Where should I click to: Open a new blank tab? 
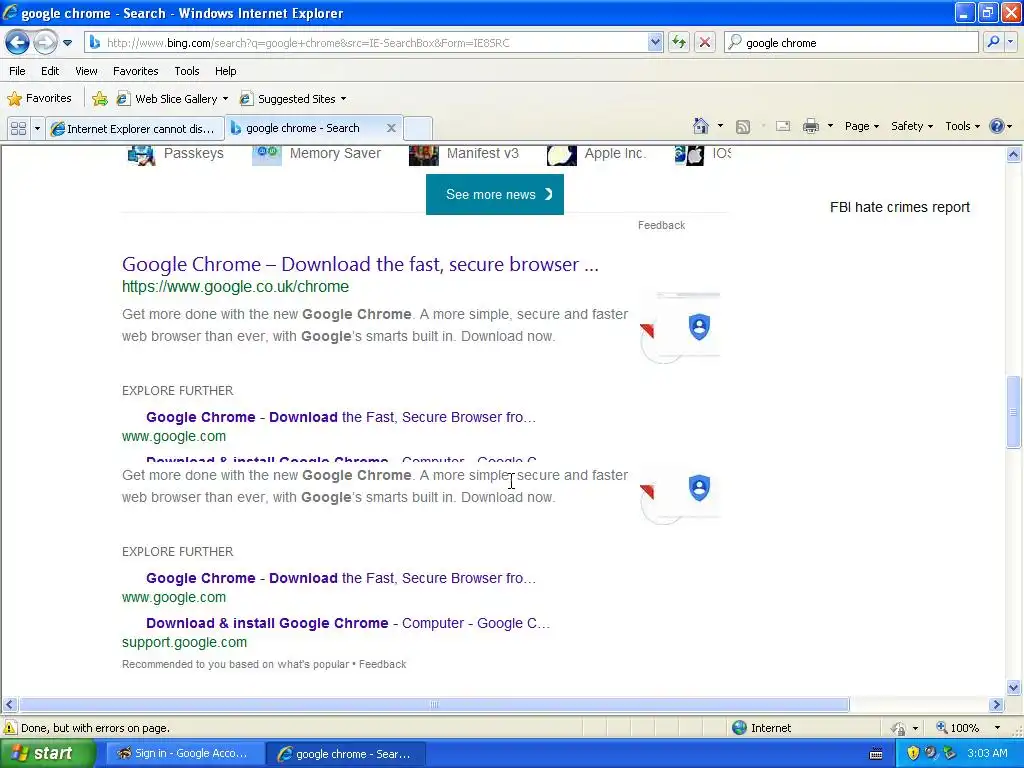pyautogui.click(x=418, y=129)
